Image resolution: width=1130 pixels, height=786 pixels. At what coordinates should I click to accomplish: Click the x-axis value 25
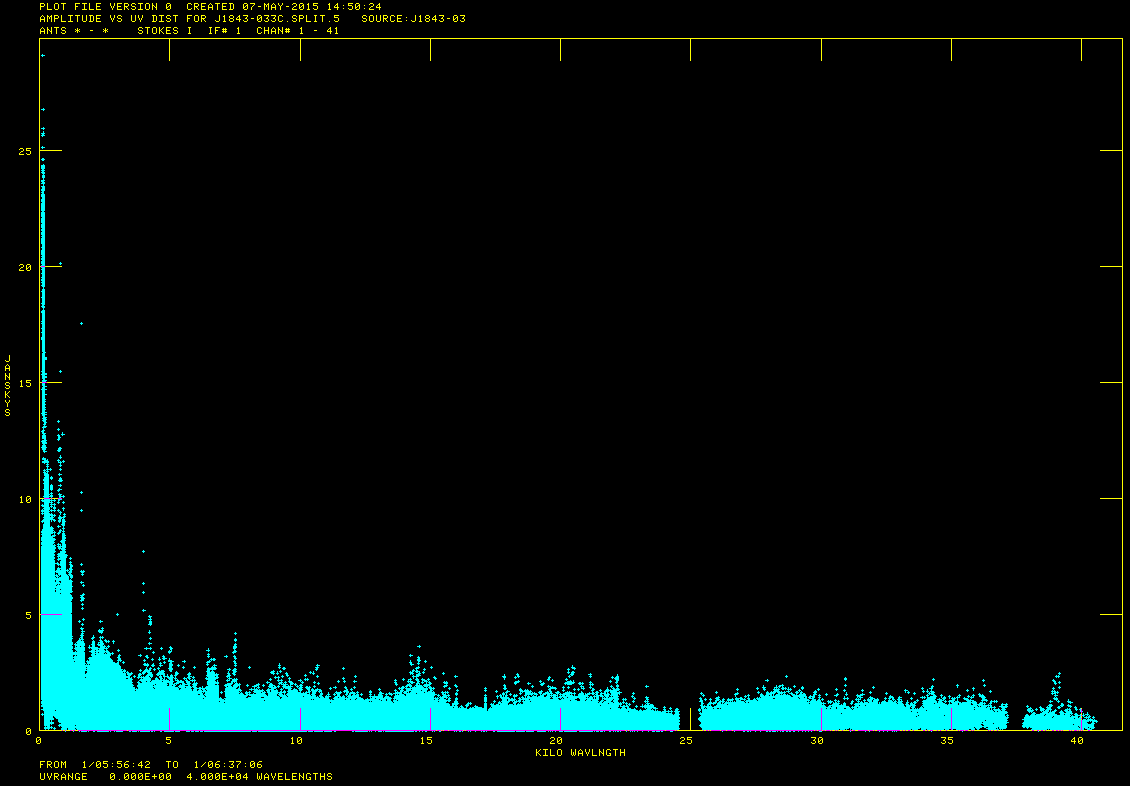(687, 741)
